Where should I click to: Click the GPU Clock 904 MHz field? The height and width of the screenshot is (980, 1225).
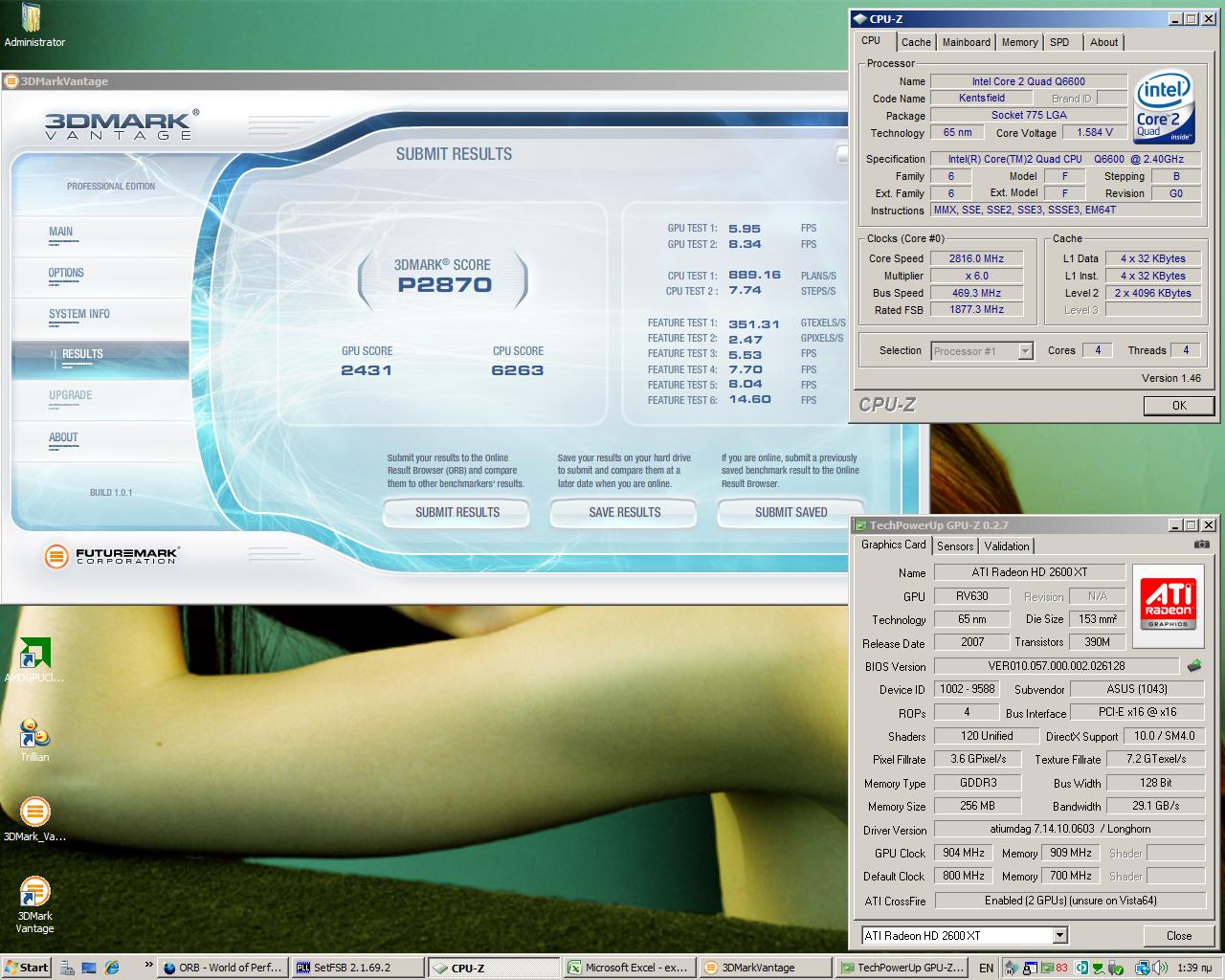964,853
